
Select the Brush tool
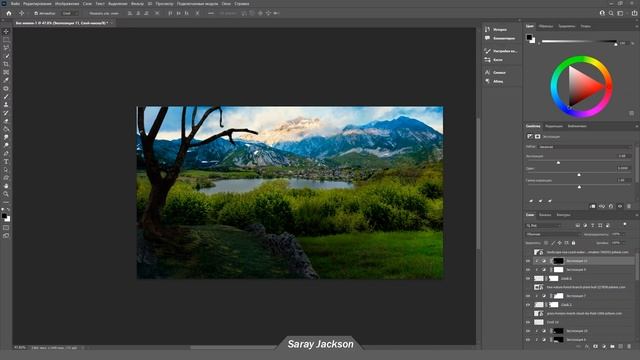(6, 97)
